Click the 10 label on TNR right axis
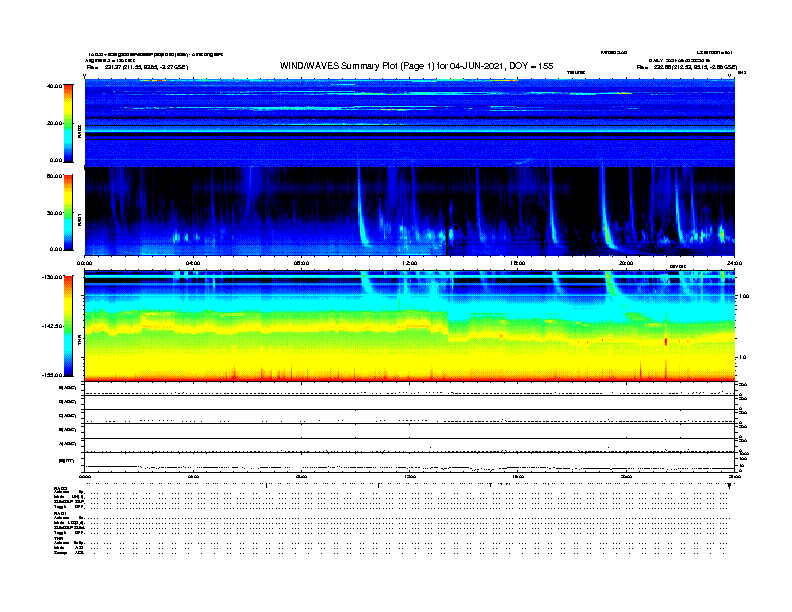 click(743, 358)
